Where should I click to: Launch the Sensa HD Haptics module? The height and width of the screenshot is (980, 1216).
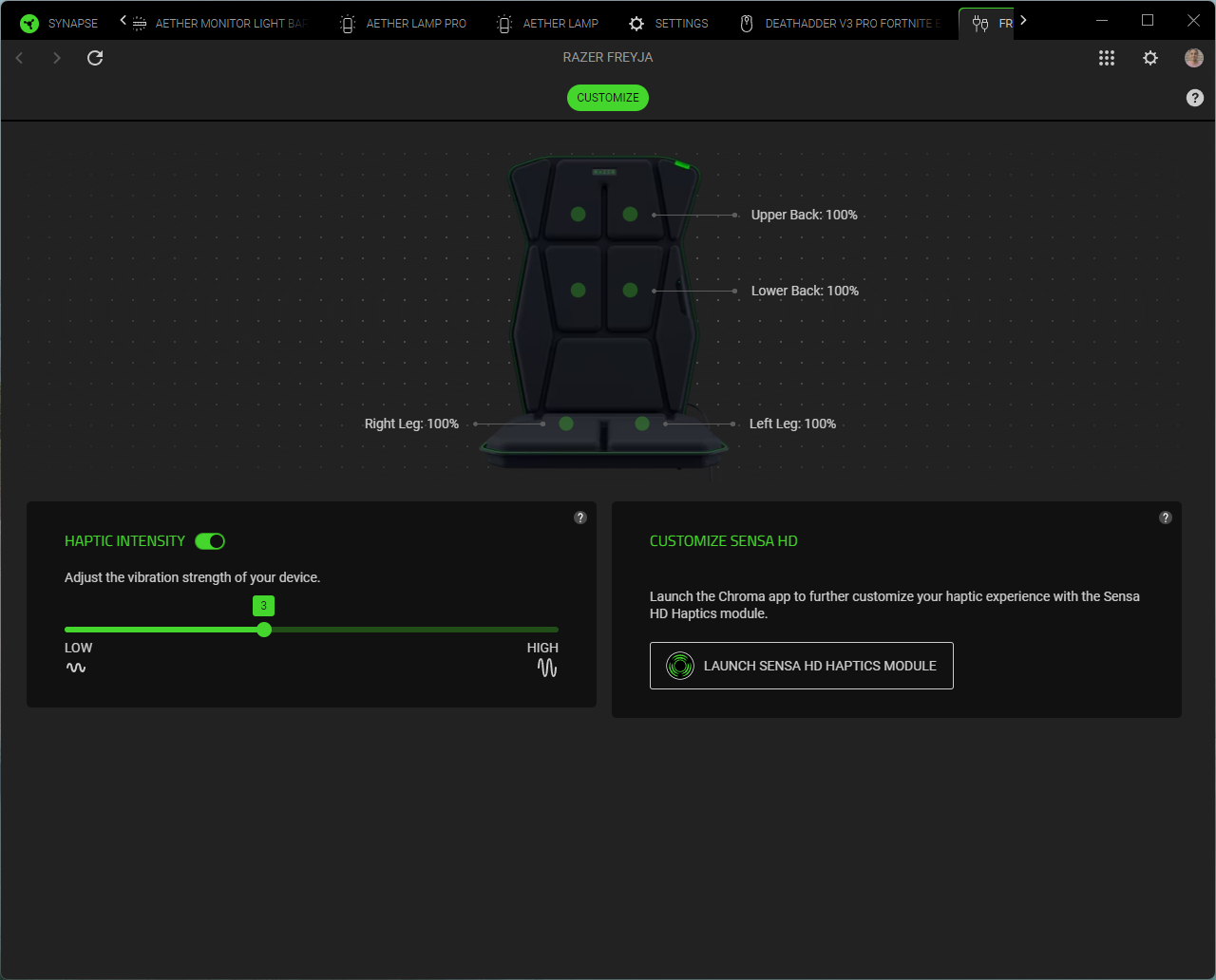click(x=802, y=666)
